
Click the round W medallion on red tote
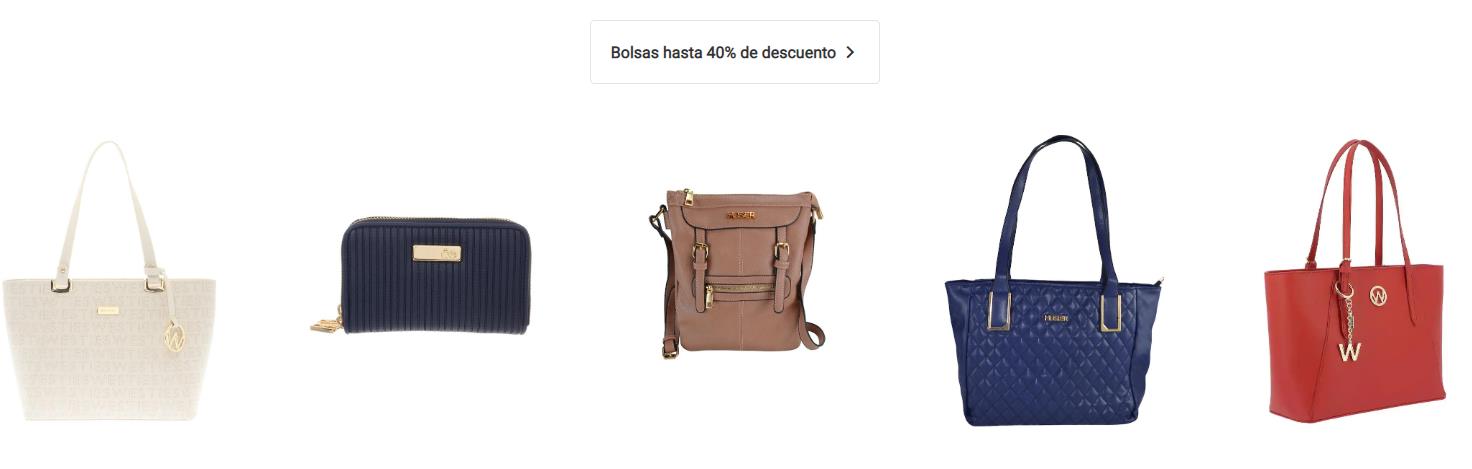pos(1379,295)
